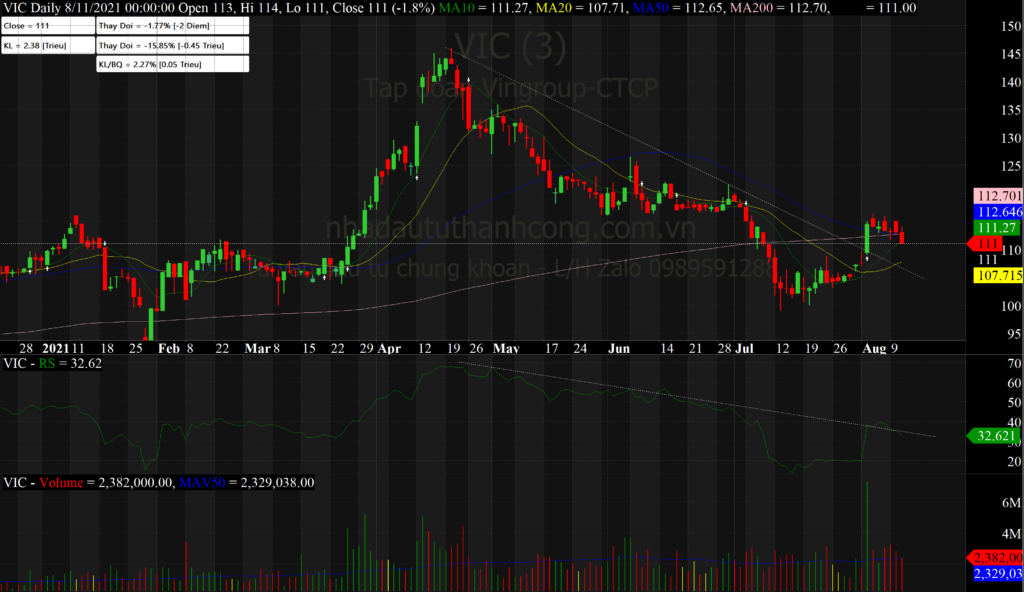Click the 'Thay Doi = -1.77%' info box

[170, 27]
